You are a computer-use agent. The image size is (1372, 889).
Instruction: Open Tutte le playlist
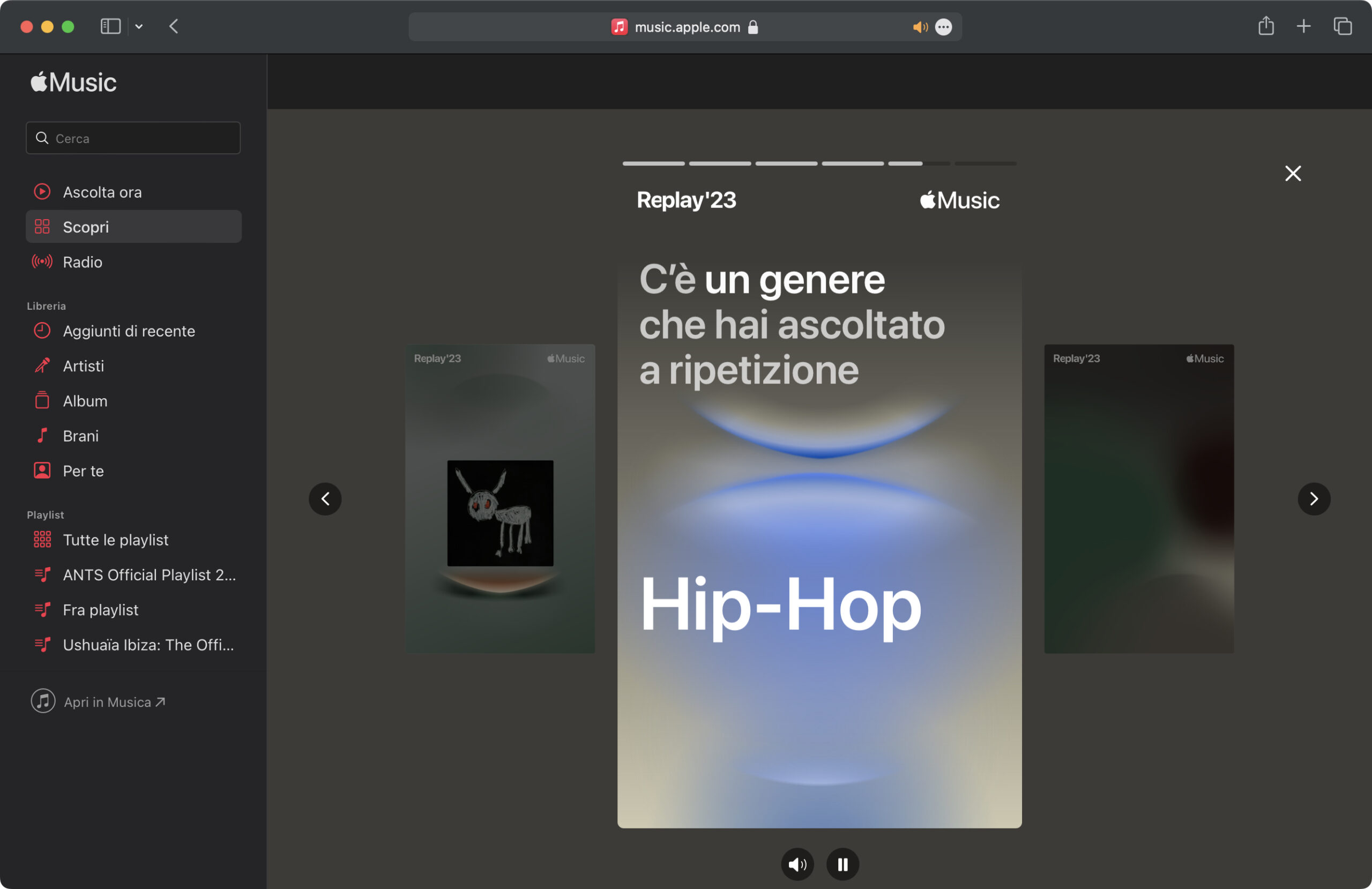pos(133,540)
